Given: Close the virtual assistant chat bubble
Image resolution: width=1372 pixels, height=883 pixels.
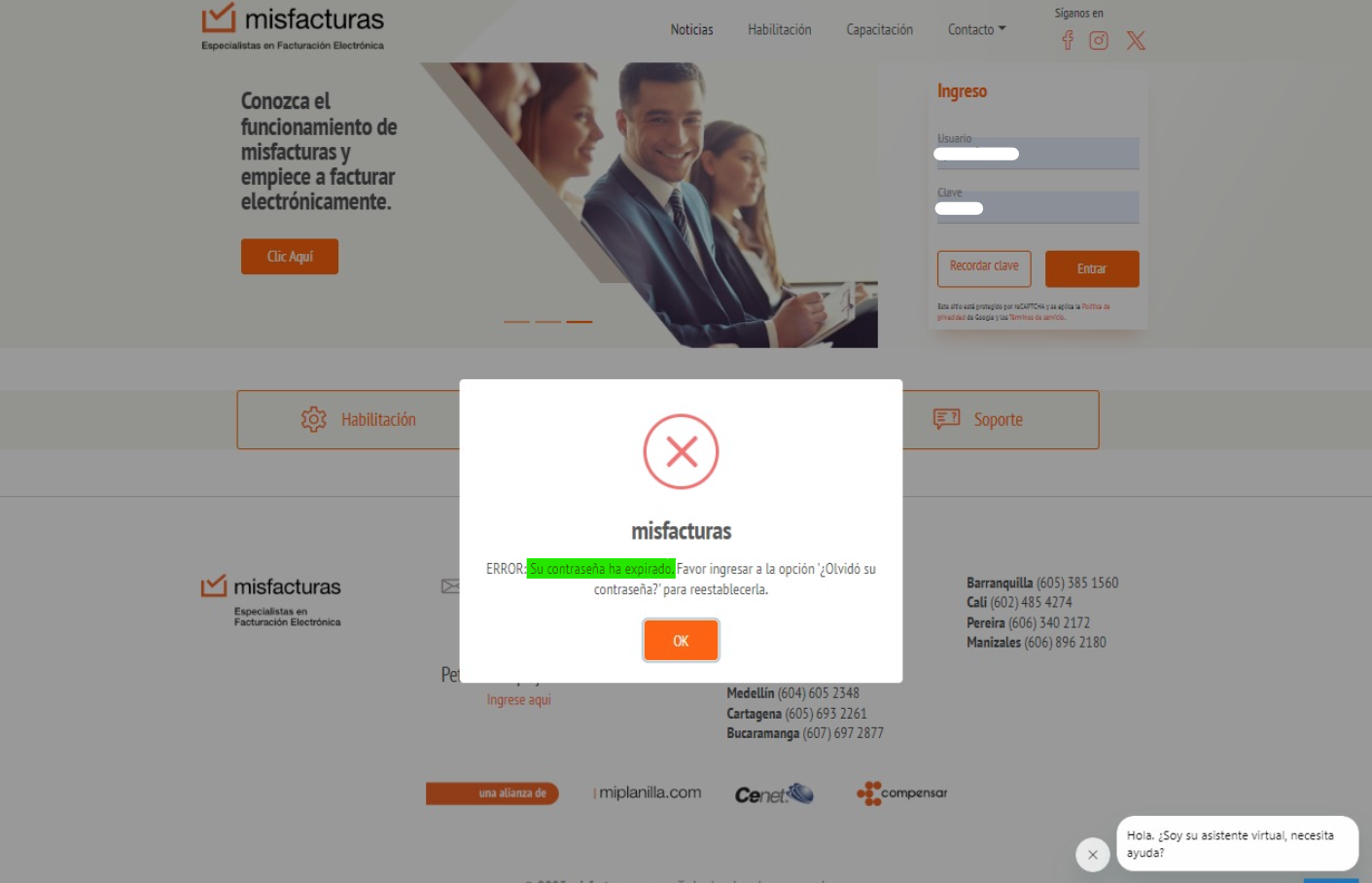Looking at the screenshot, I should pyautogui.click(x=1093, y=855).
